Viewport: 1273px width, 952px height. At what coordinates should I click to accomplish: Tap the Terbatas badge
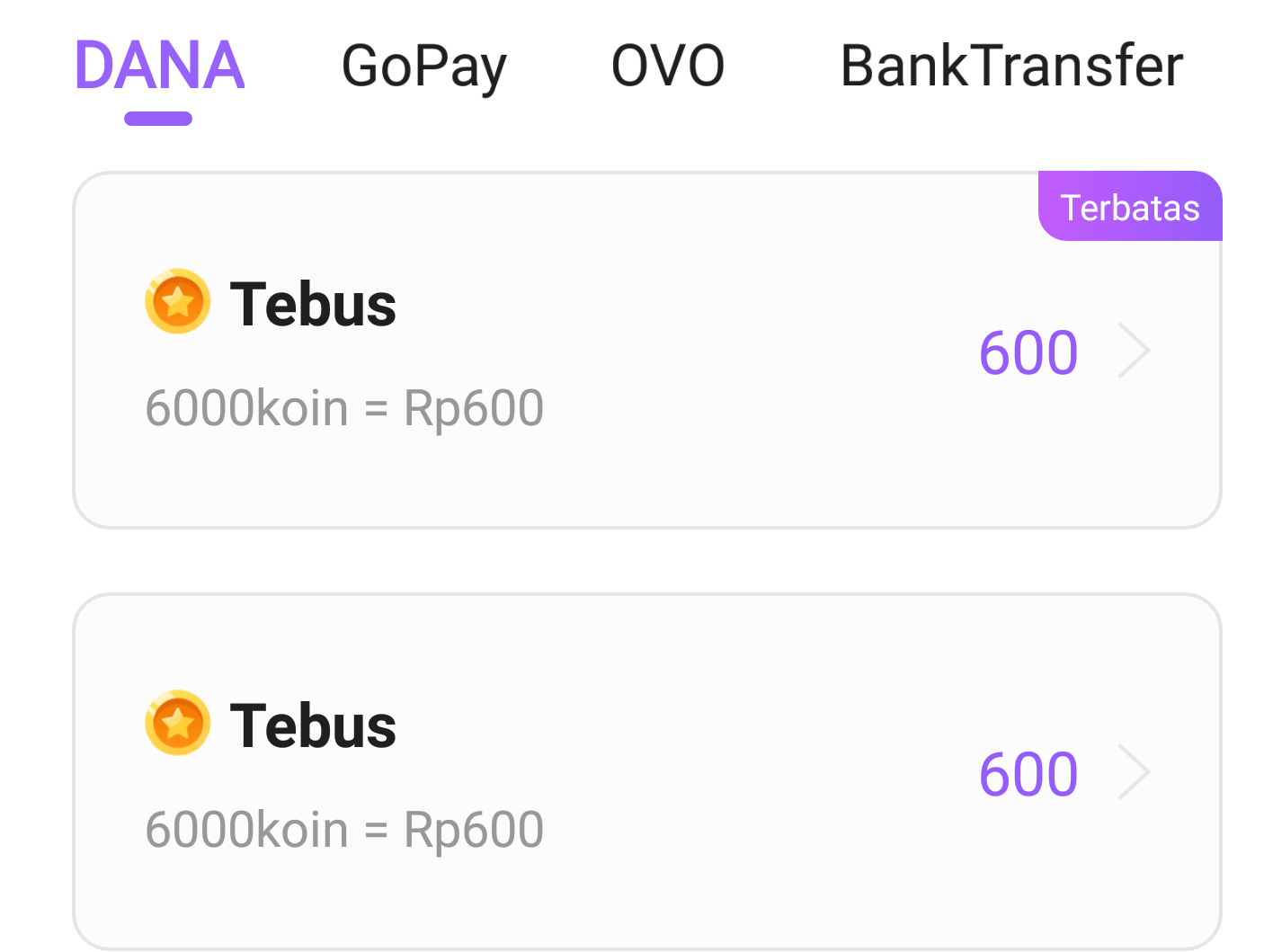(1130, 208)
